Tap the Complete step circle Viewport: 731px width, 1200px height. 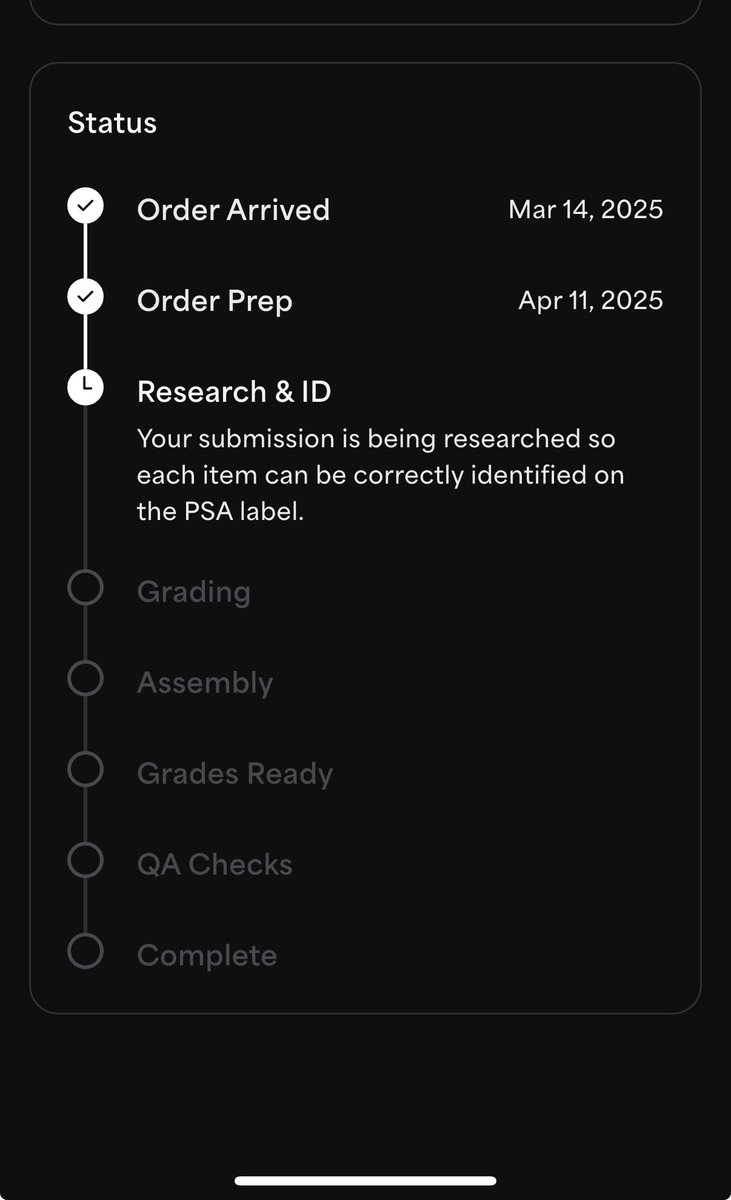[x=85, y=951]
